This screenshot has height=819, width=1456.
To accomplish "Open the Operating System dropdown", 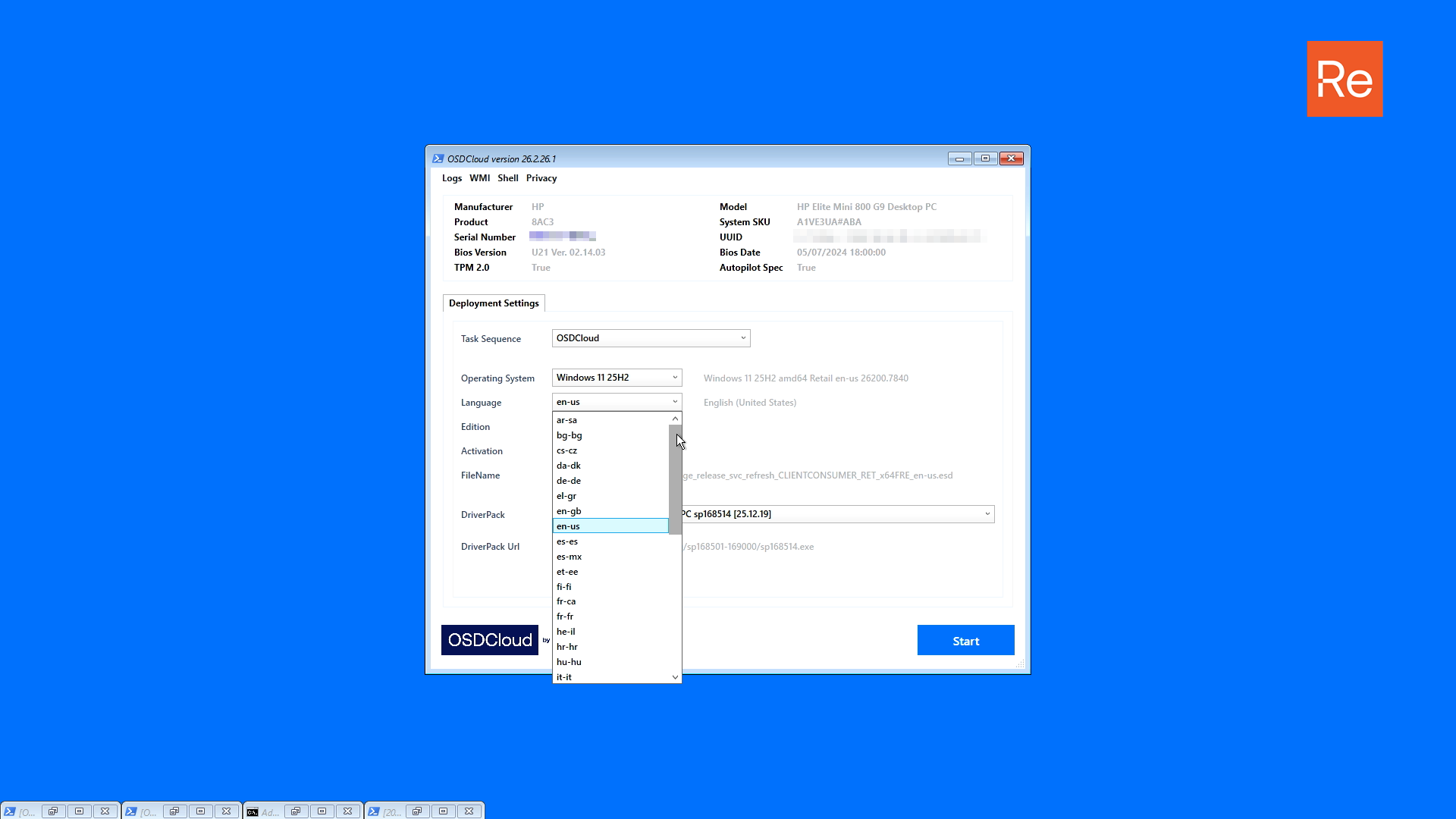I will 675,378.
